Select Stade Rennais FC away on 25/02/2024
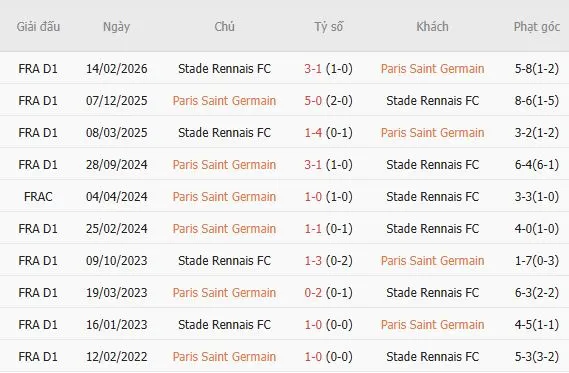Viewport: 569px width, 373px height. [x=433, y=229]
